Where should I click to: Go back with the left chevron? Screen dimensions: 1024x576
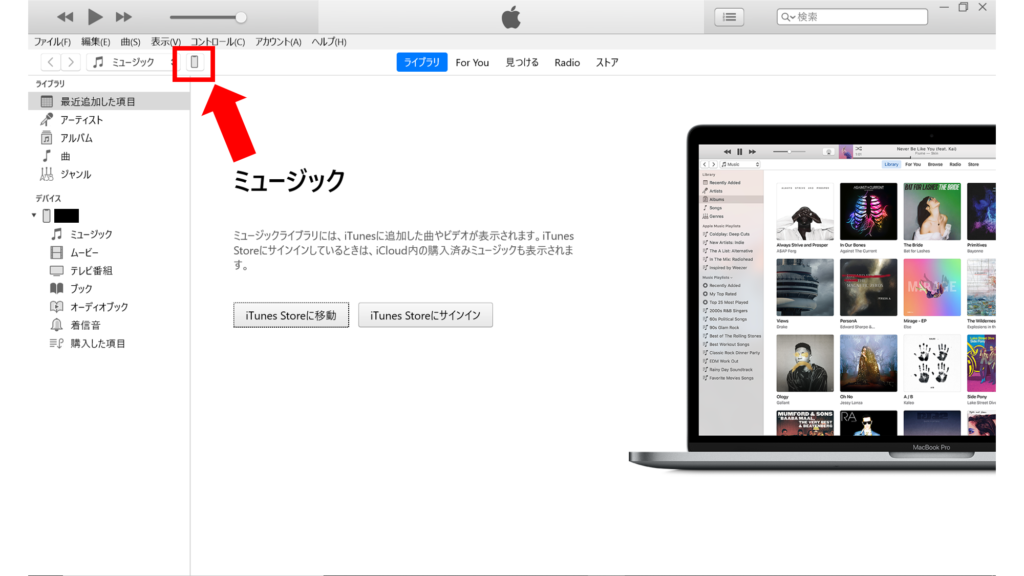point(50,62)
